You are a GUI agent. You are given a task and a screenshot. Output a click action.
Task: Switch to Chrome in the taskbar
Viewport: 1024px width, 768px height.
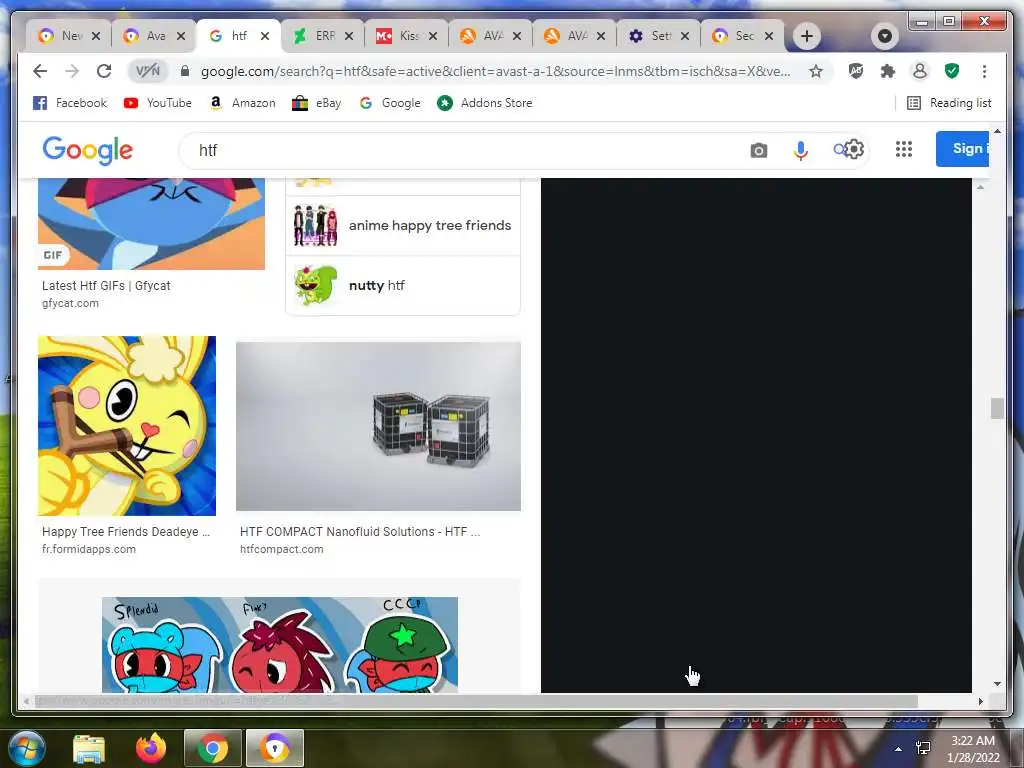click(213, 748)
